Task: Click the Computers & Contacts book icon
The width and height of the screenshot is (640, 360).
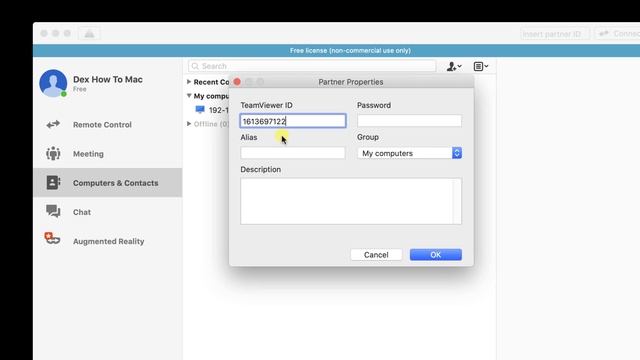Action: (53, 183)
